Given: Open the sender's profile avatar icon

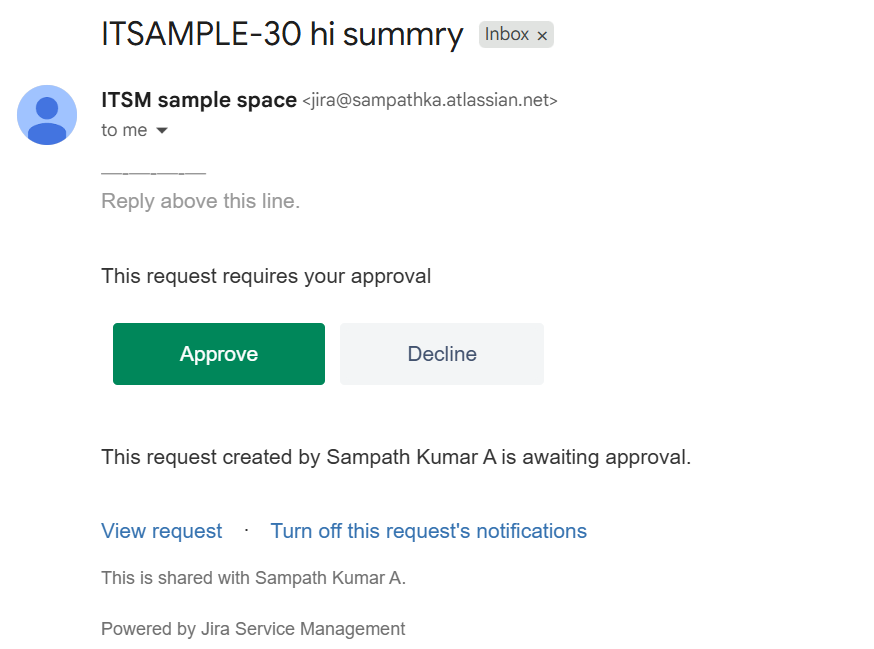Looking at the screenshot, I should 47,115.
